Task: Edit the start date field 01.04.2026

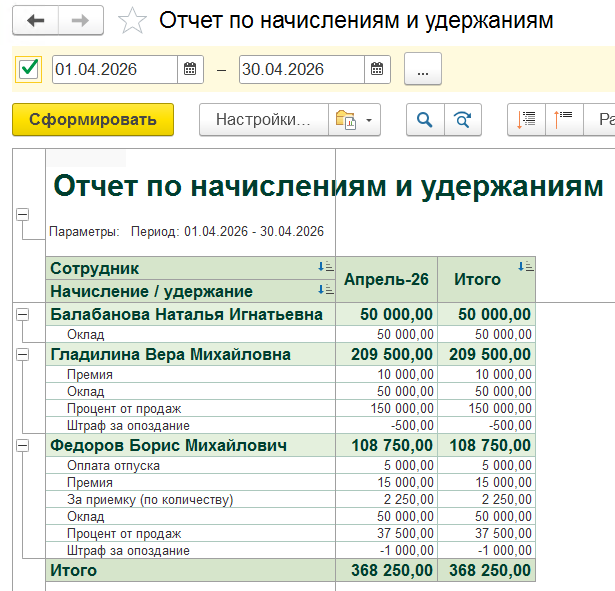Action: [x=115, y=69]
